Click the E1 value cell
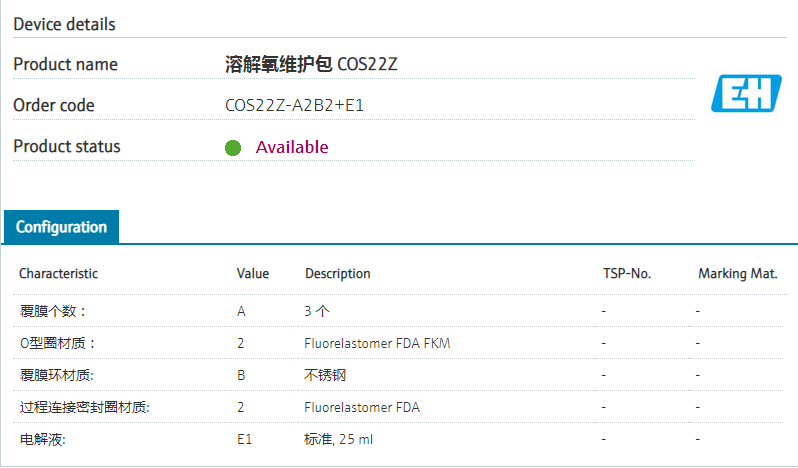This screenshot has height=468, width=798. pyautogui.click(x=244, y=439)
